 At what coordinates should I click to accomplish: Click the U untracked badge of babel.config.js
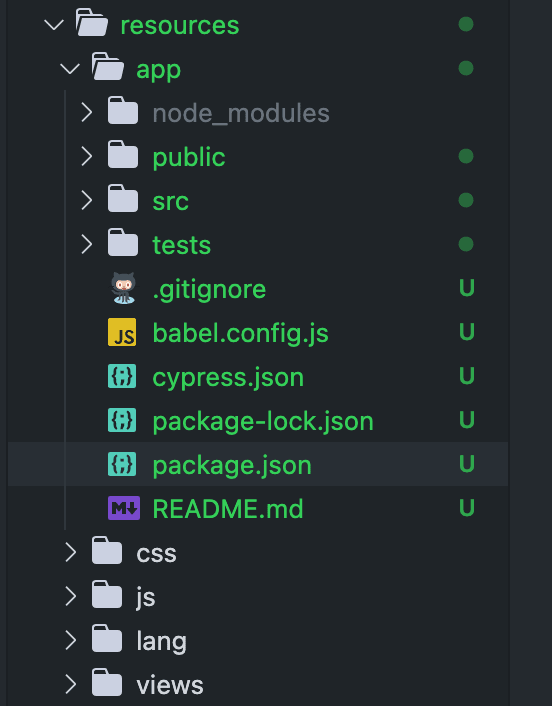coord(467,332)
